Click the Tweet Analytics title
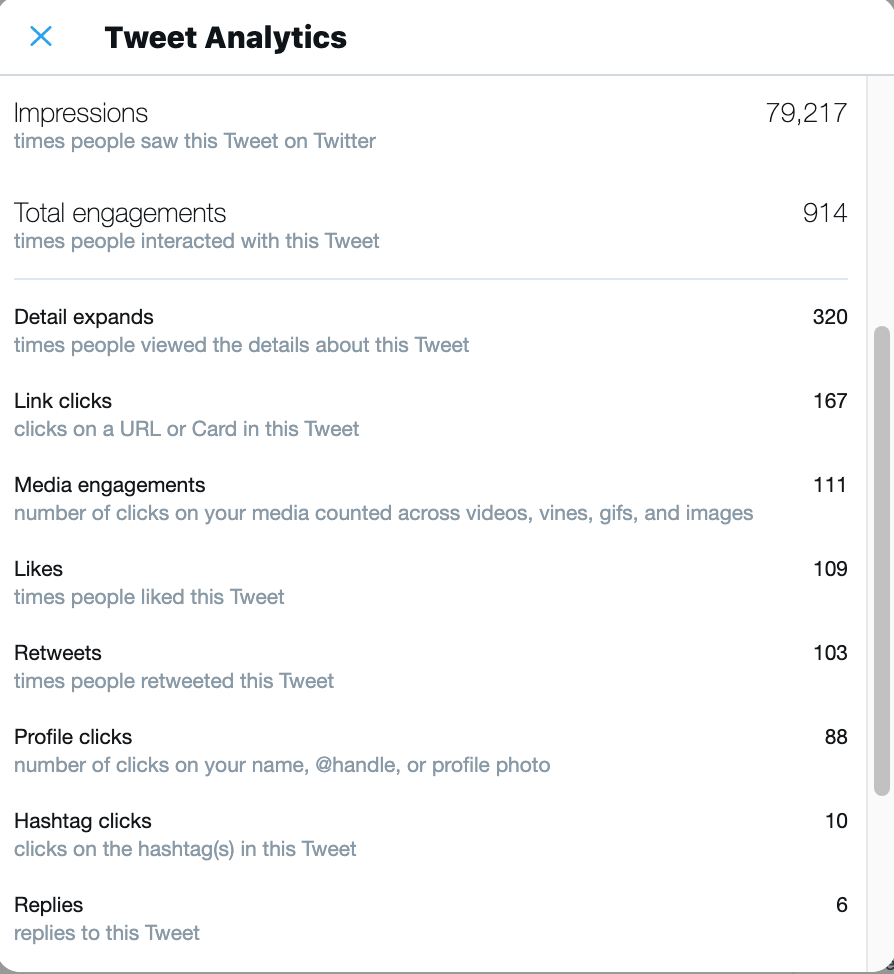The image size is (894, 974). pyautogui.click(x=225, y=38)
